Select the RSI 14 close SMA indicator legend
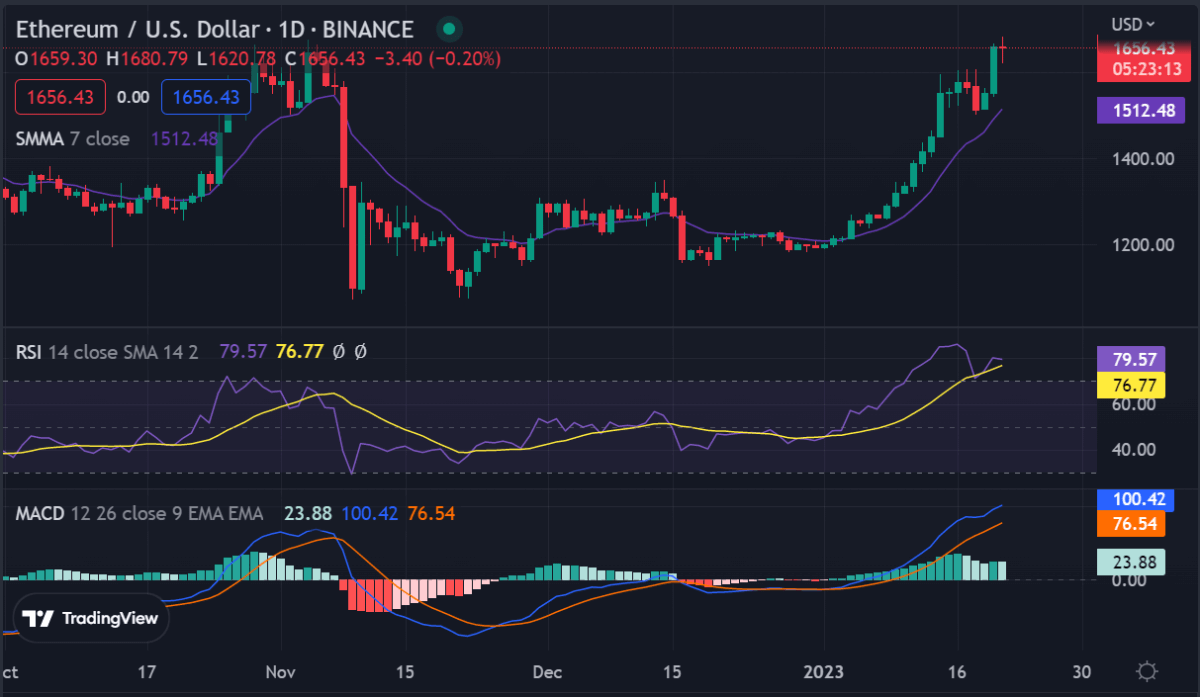Screen dimensions: 1200x697 107,352
